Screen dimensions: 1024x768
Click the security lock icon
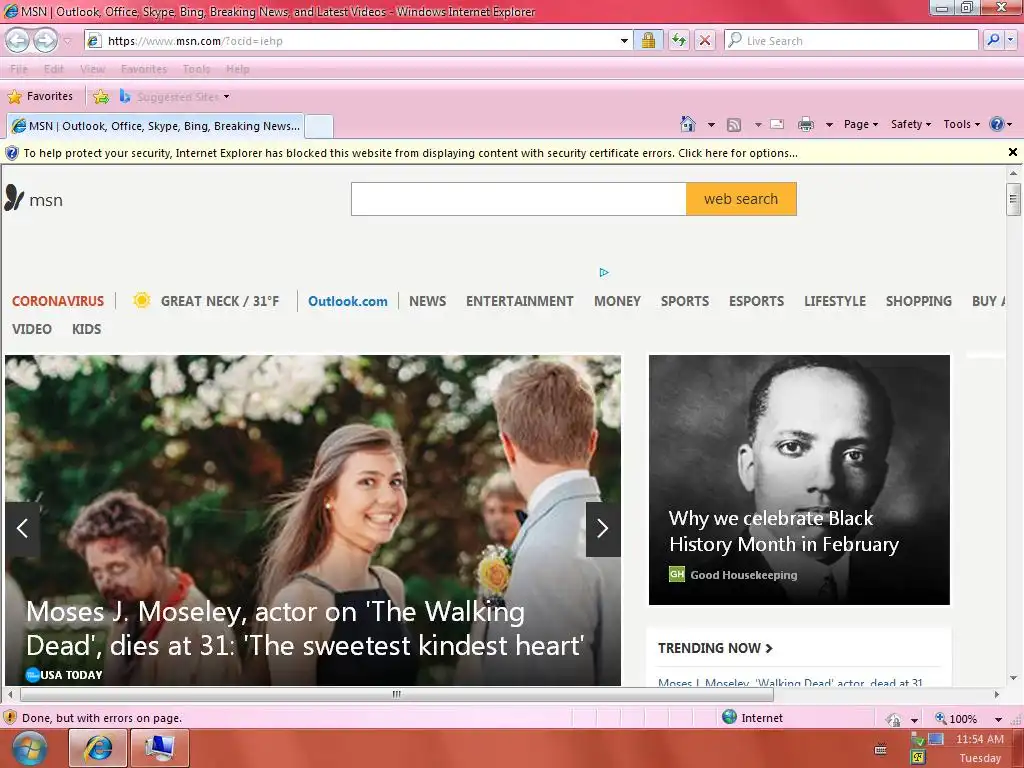tap(648, 40)
